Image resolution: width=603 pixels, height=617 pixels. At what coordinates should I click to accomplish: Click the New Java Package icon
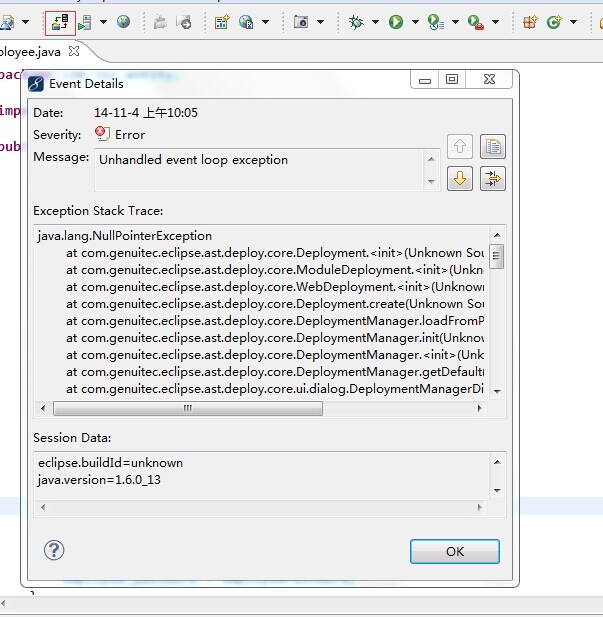pyautogui.click(x=530, y=22)
